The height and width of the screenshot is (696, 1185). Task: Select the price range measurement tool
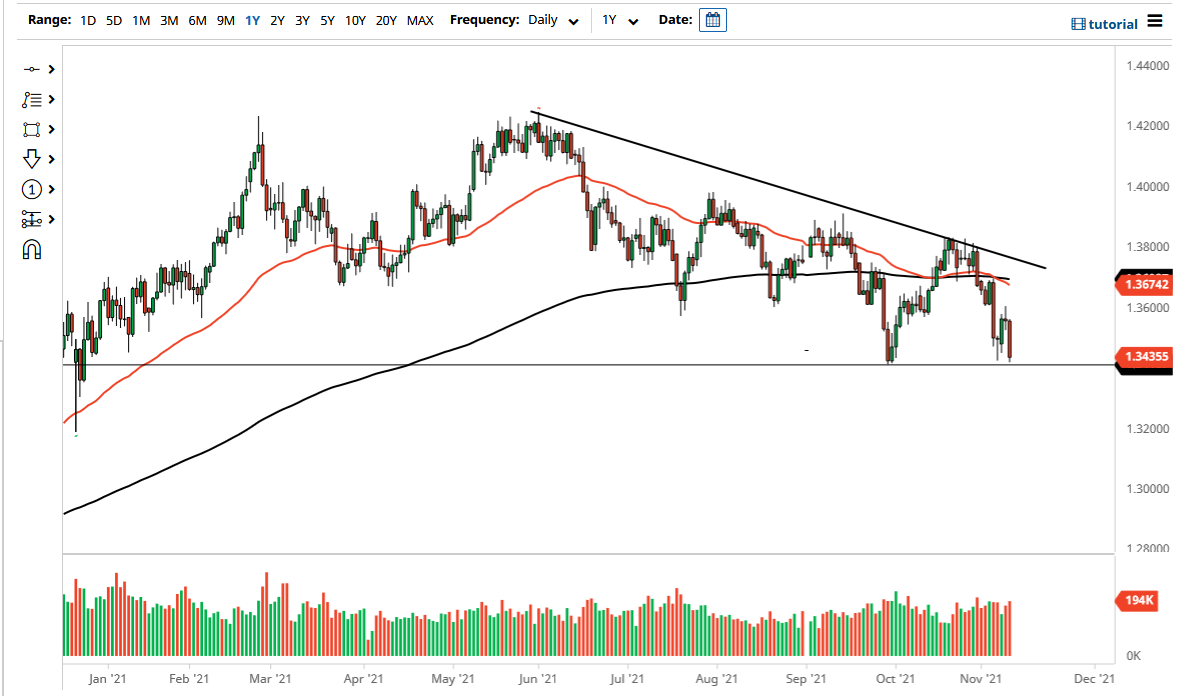30,219
